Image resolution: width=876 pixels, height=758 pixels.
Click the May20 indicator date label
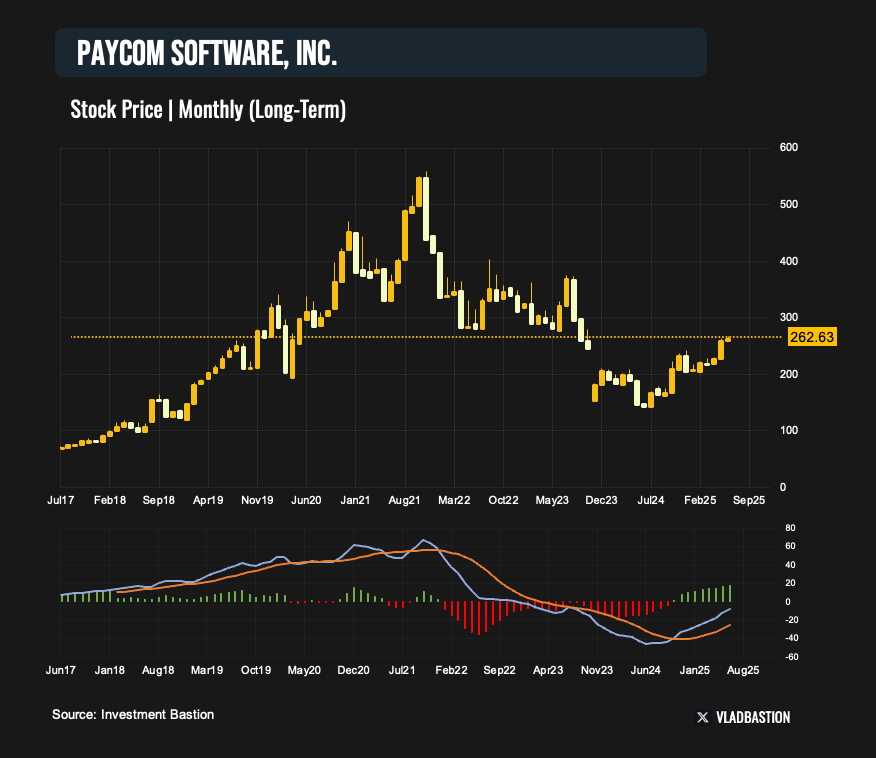[304, 670]
